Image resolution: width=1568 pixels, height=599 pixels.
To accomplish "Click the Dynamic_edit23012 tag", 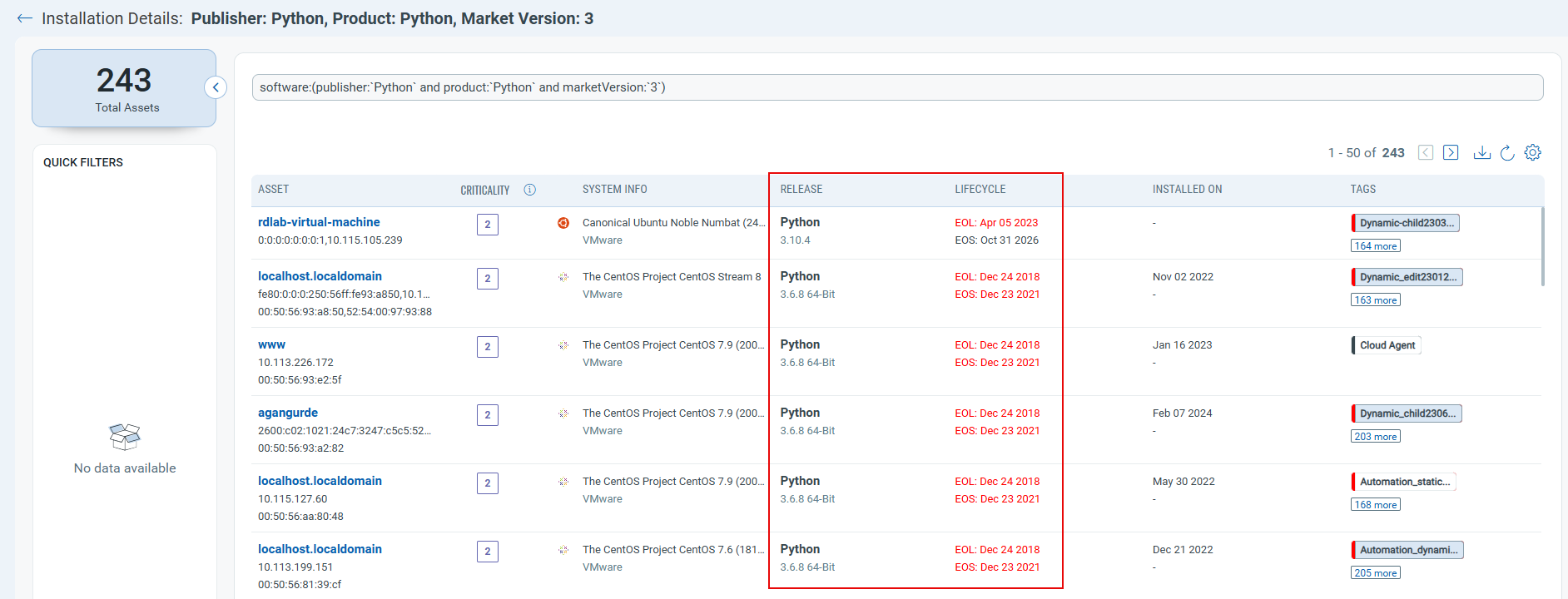I will tap(1407, 277).
